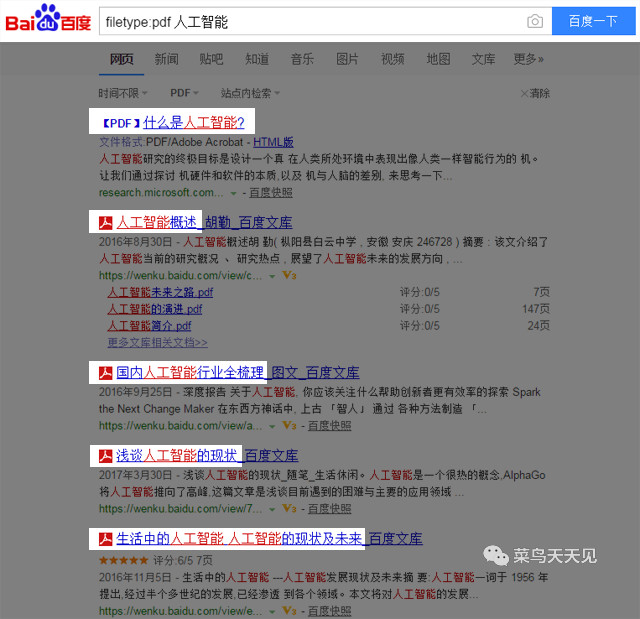Image resolution: width=640 pixels, height=619 pixels.
Task: Open result 生活中的人工智能 人工智能的现状及未来
Action: [x=239, y=539]
